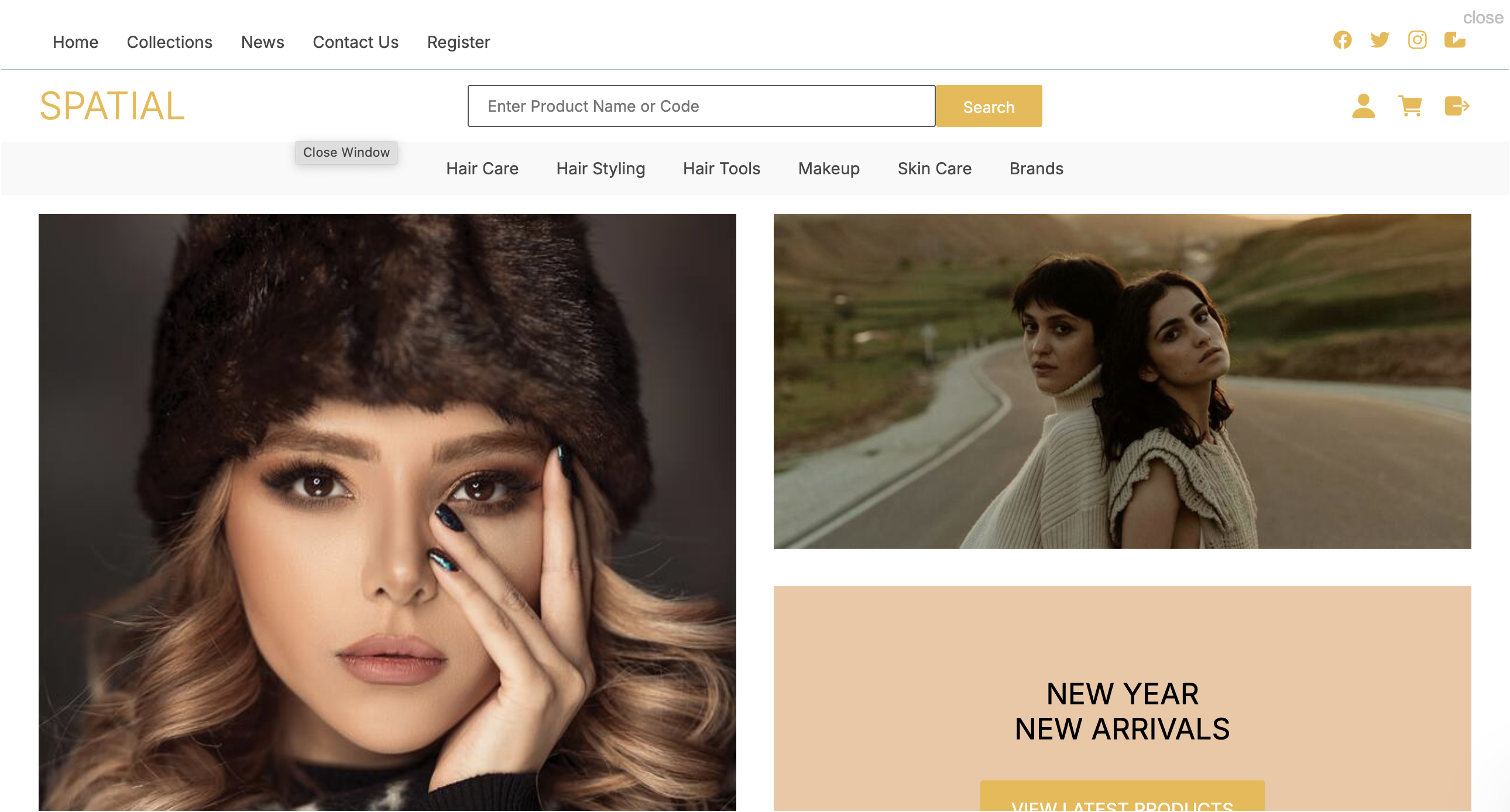Image resolution: width=1510 pixels, height=812 pixels.
Task: Focus the product name search field
Action: (x=701, y=106)
